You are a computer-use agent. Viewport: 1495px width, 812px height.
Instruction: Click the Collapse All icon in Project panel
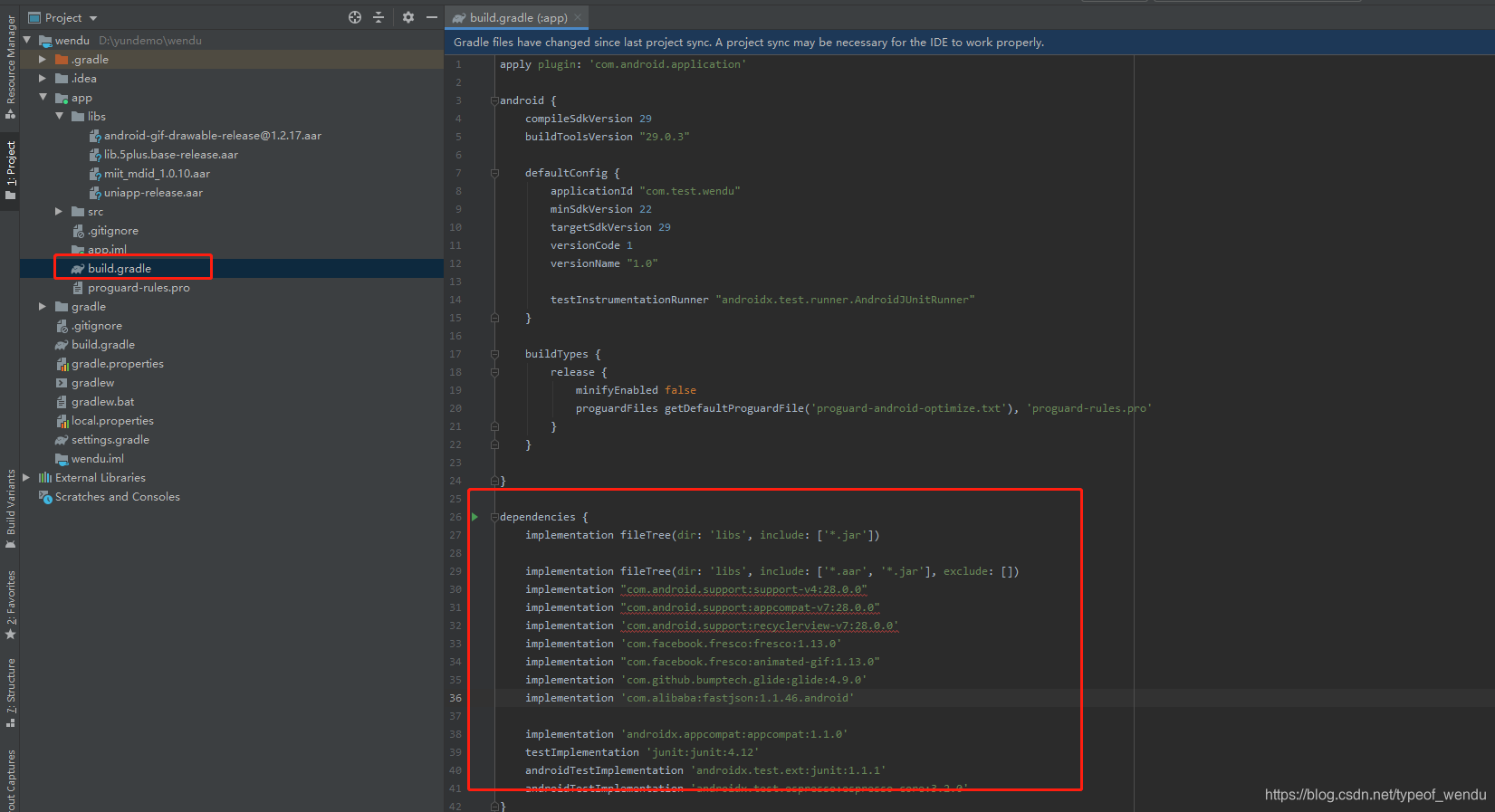pyautogui.click(x=379, y=17)
